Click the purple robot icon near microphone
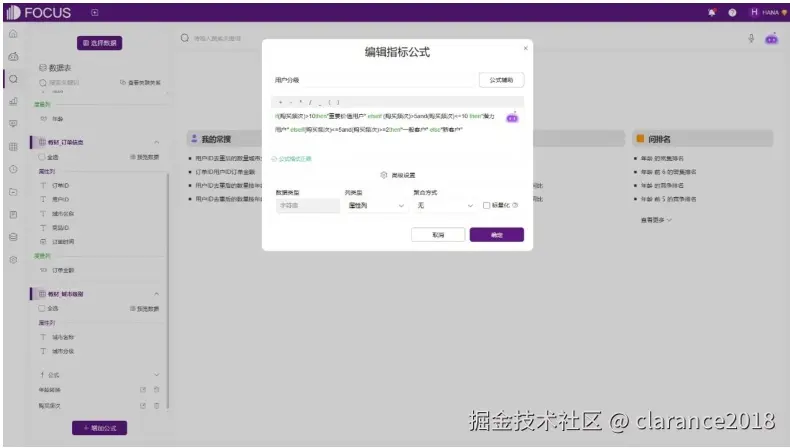790x448 pixels. [x=771, y=38]
